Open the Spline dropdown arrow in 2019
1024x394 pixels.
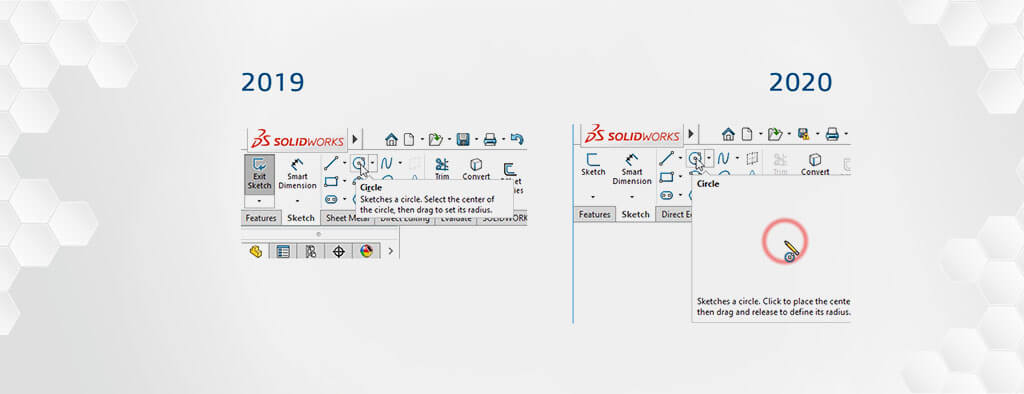[400, 163]
